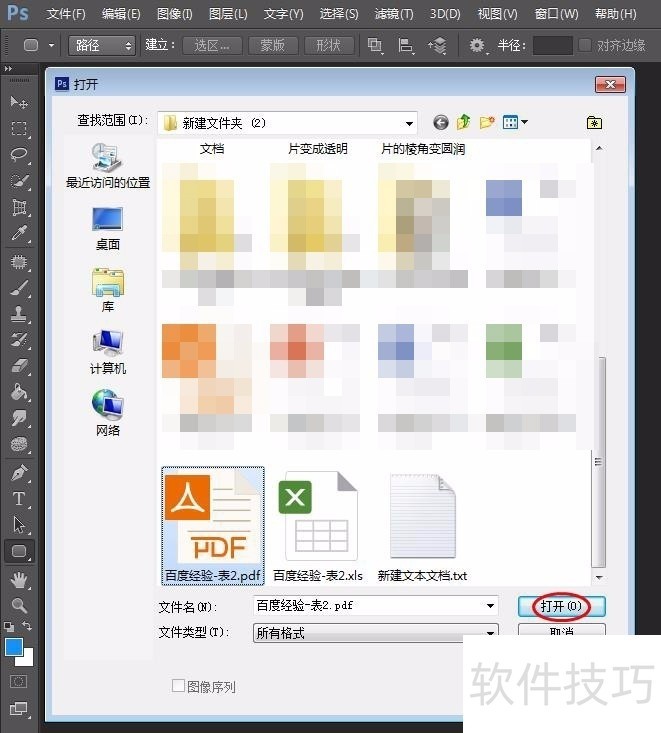Open the 文件(F) menu

tap(66, 14)
